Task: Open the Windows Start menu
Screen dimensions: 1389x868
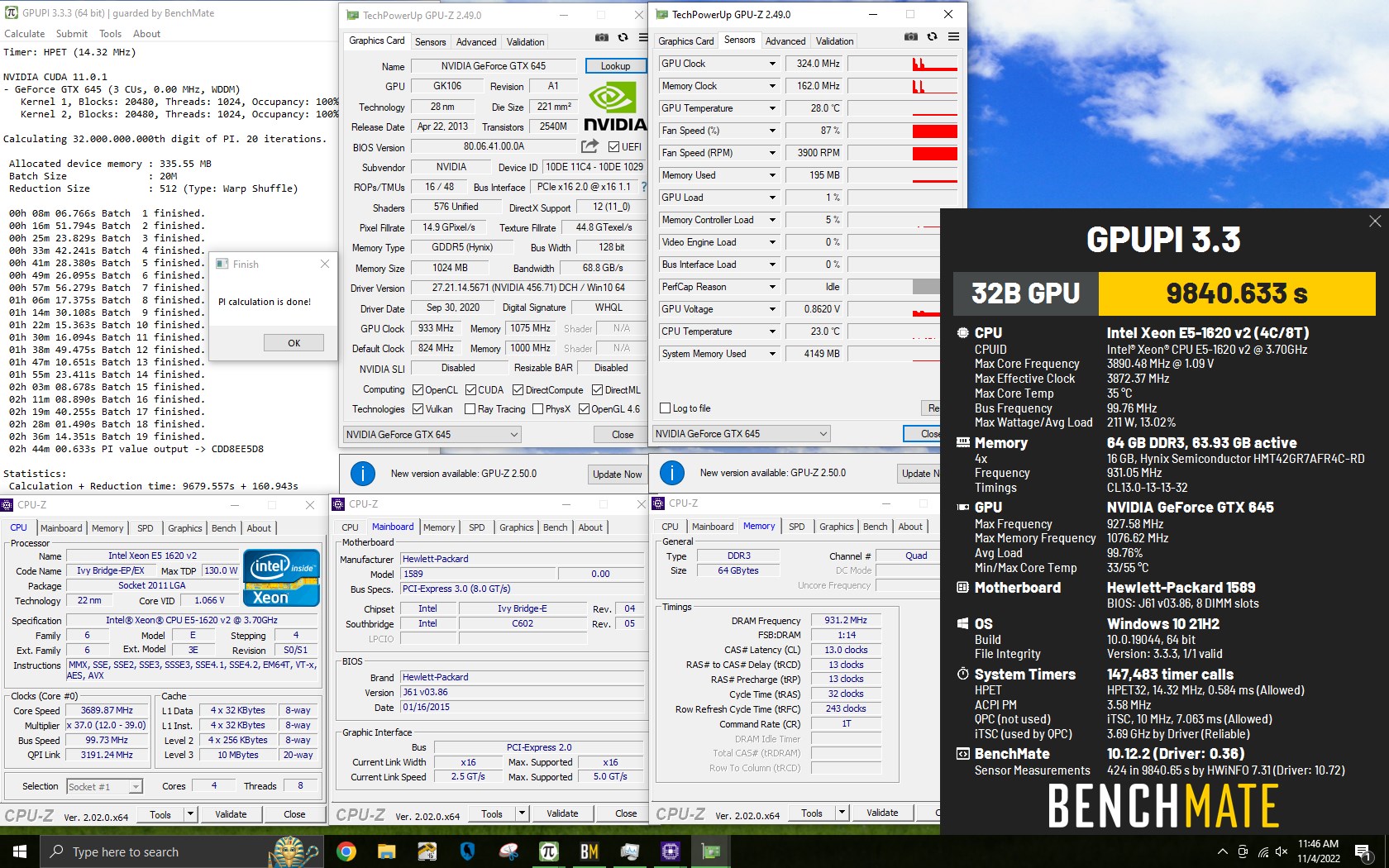Action: point(20,851)
